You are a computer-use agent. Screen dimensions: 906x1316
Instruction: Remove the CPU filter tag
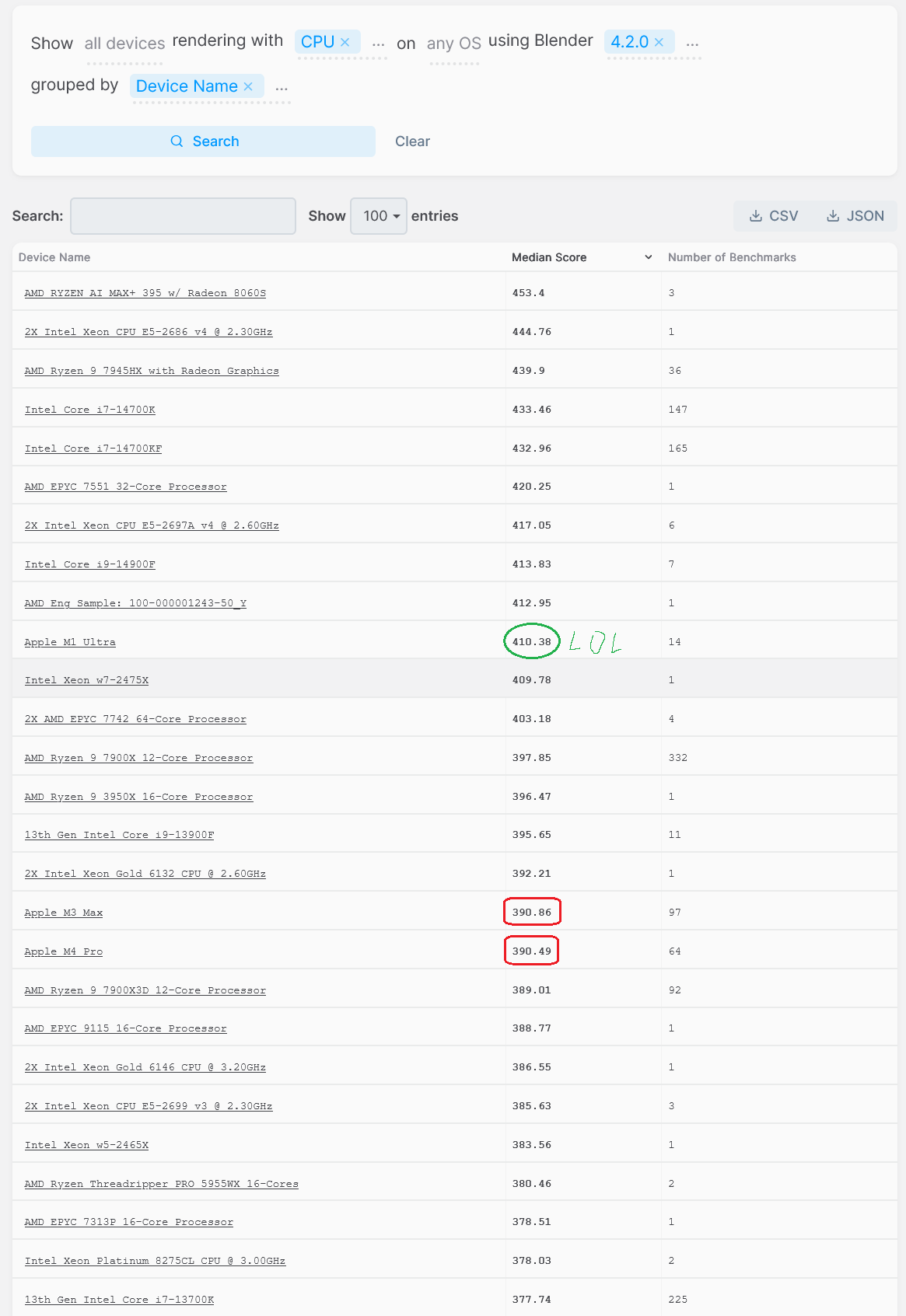pos(345,42)
